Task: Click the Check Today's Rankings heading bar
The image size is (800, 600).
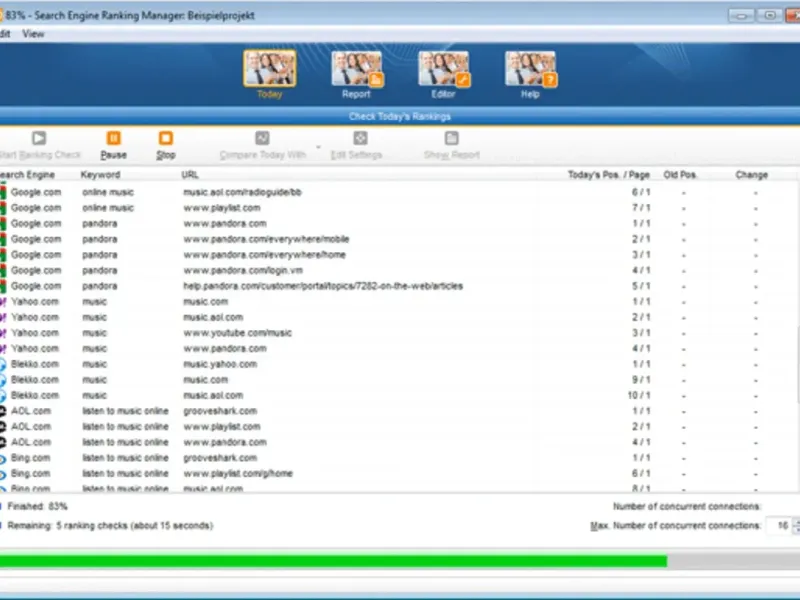Action: [400, 116]
